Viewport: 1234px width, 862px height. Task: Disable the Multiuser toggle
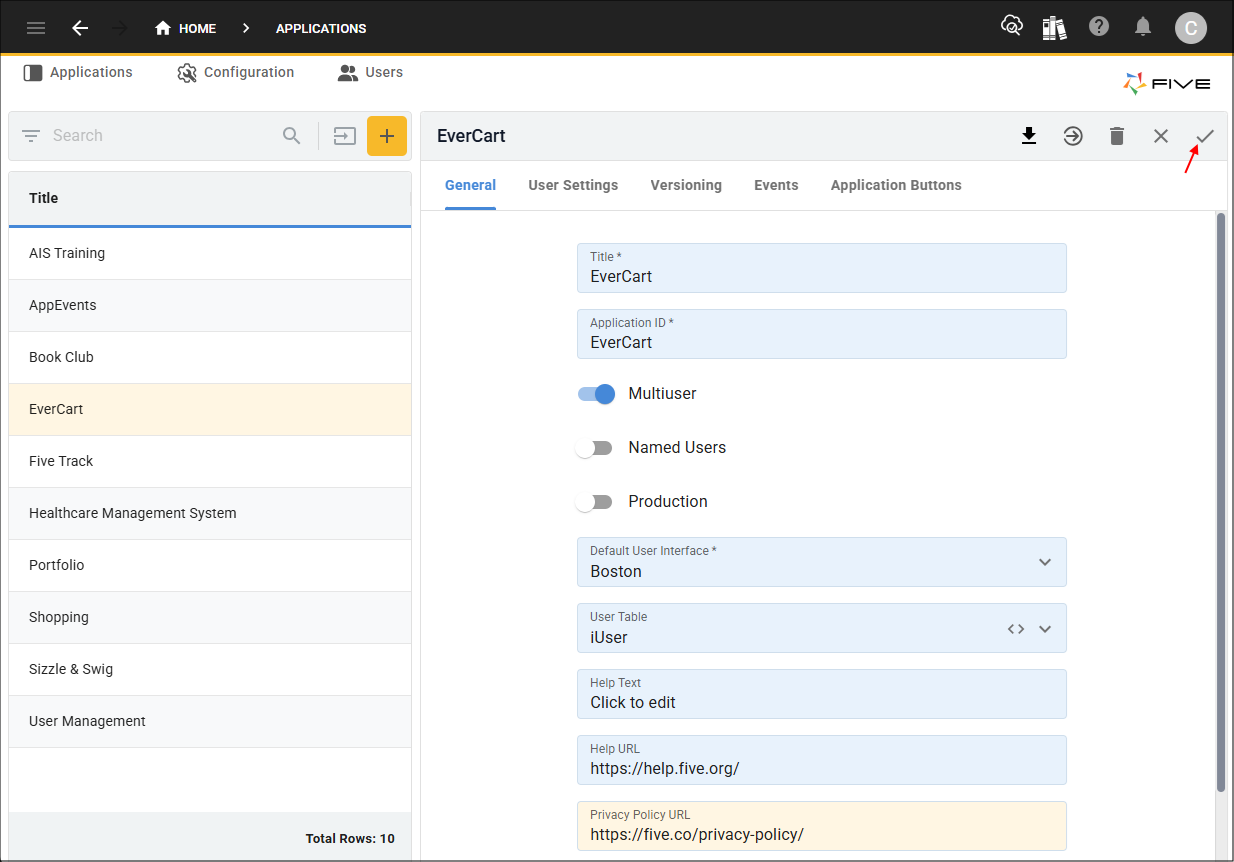pyautogui.click(x=596, y=394)
